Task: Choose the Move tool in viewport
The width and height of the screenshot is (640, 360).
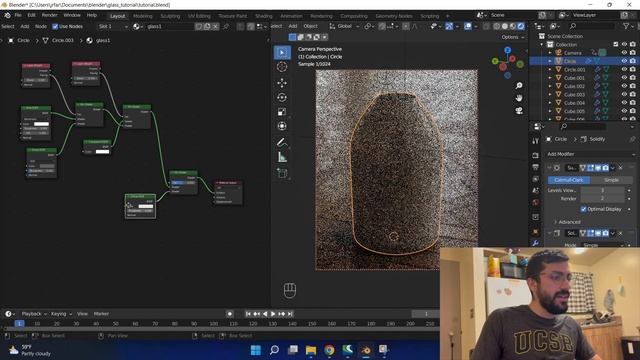Action: click(x=282, y=83)
